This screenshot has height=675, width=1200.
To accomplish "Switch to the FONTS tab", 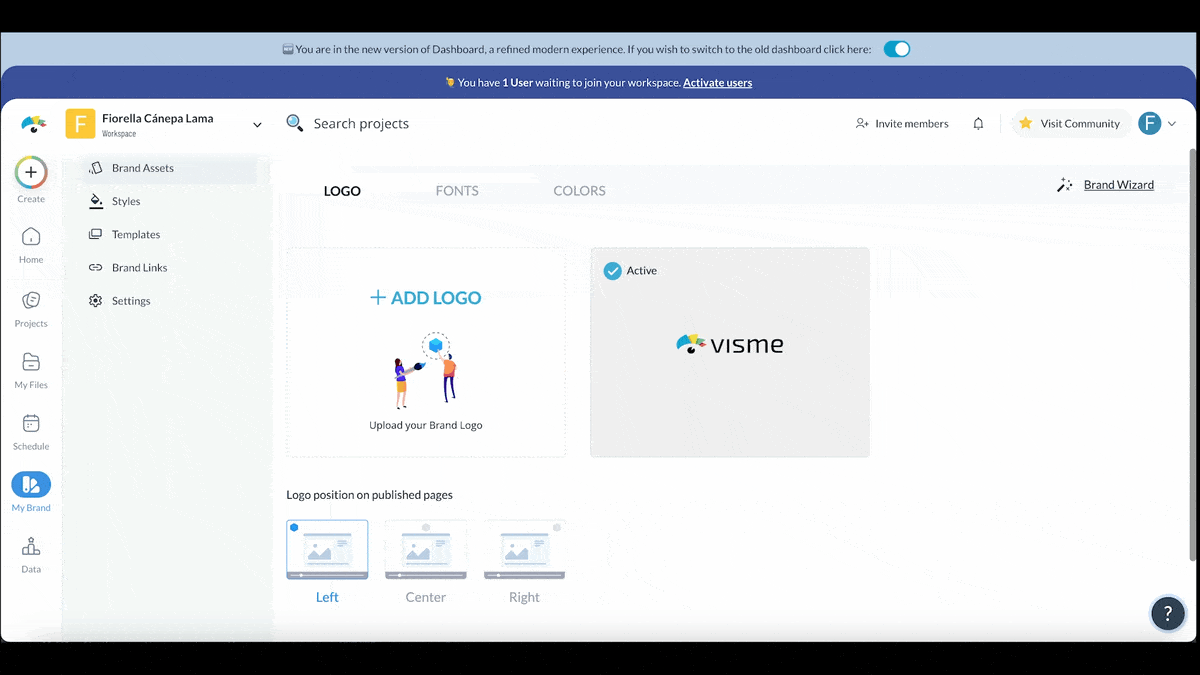I will click(457, 190).
